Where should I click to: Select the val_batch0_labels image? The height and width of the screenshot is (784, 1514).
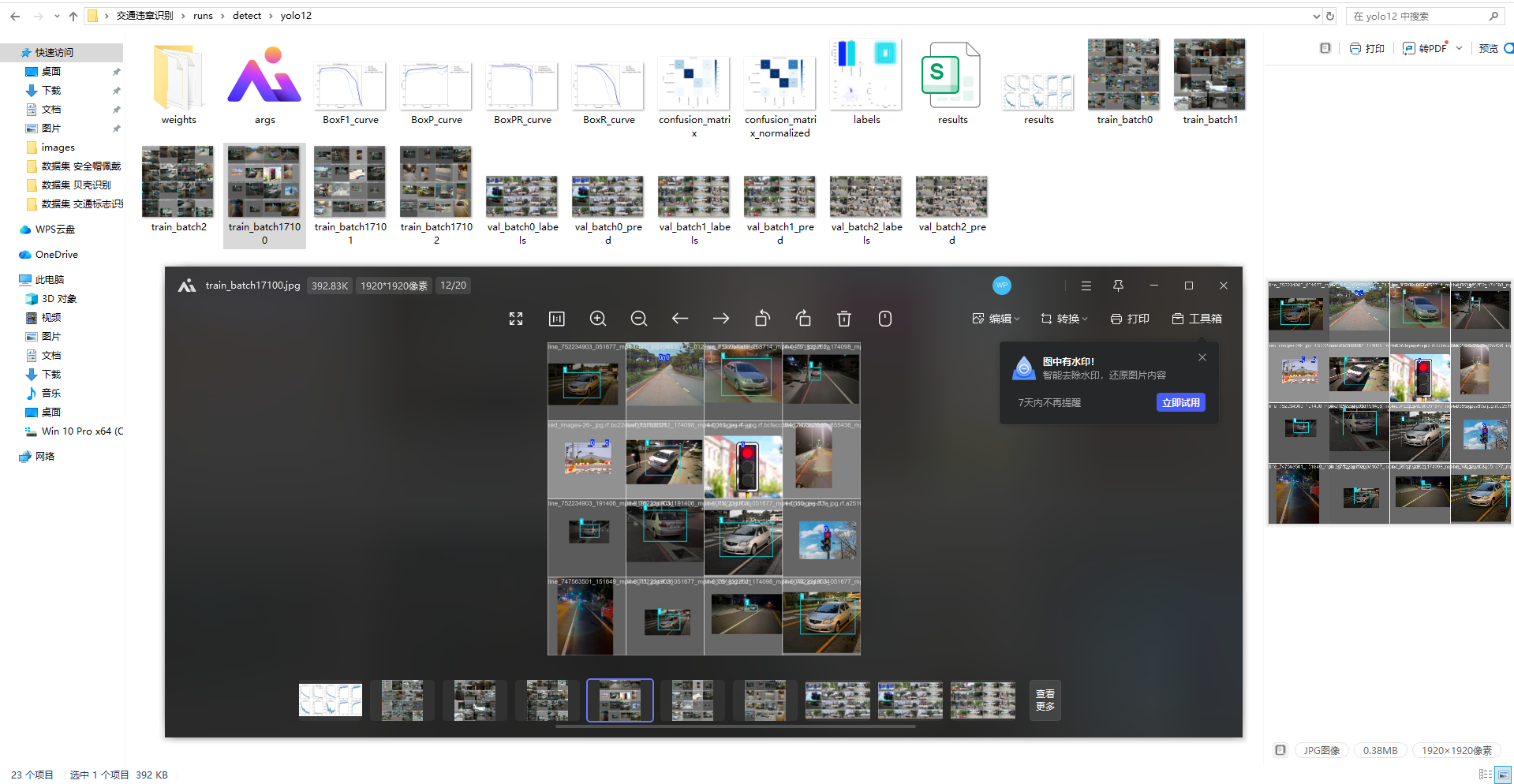pyautogui.click(x=522, y=211)
